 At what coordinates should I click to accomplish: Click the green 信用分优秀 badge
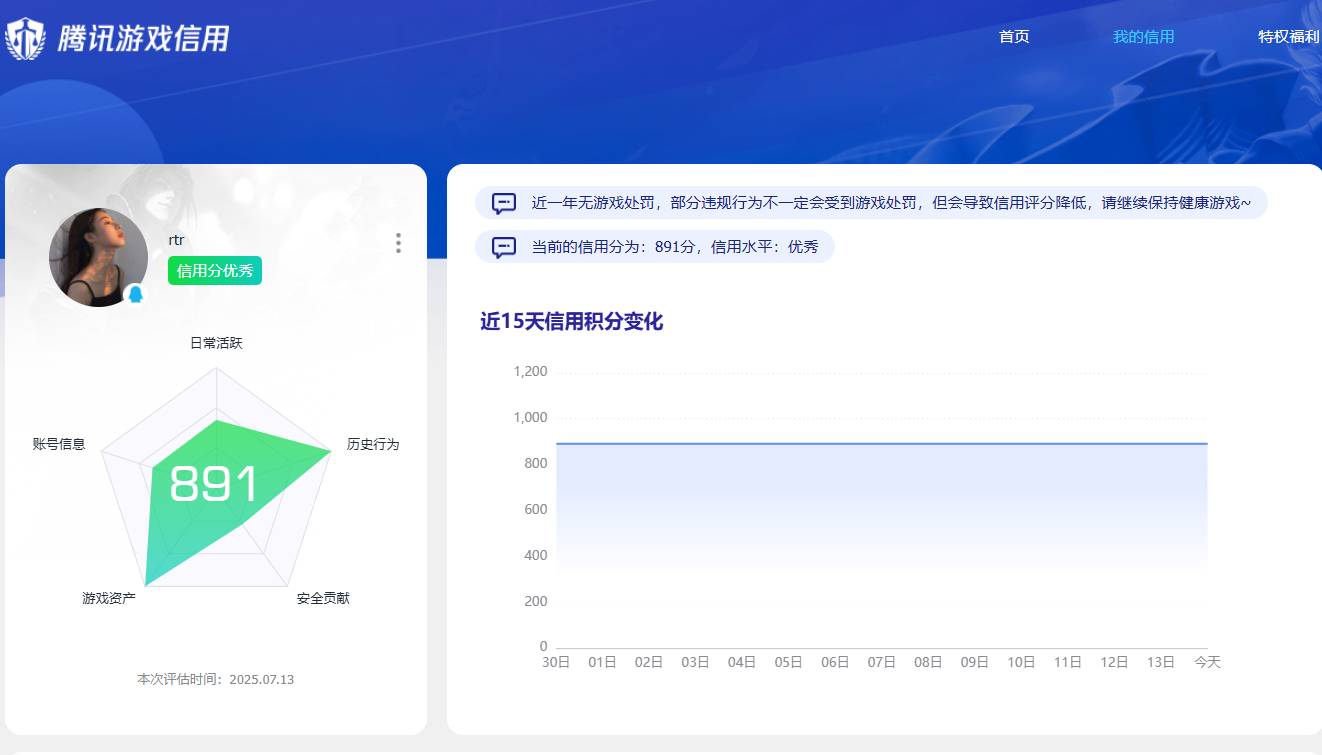click(x=214, y=271)
